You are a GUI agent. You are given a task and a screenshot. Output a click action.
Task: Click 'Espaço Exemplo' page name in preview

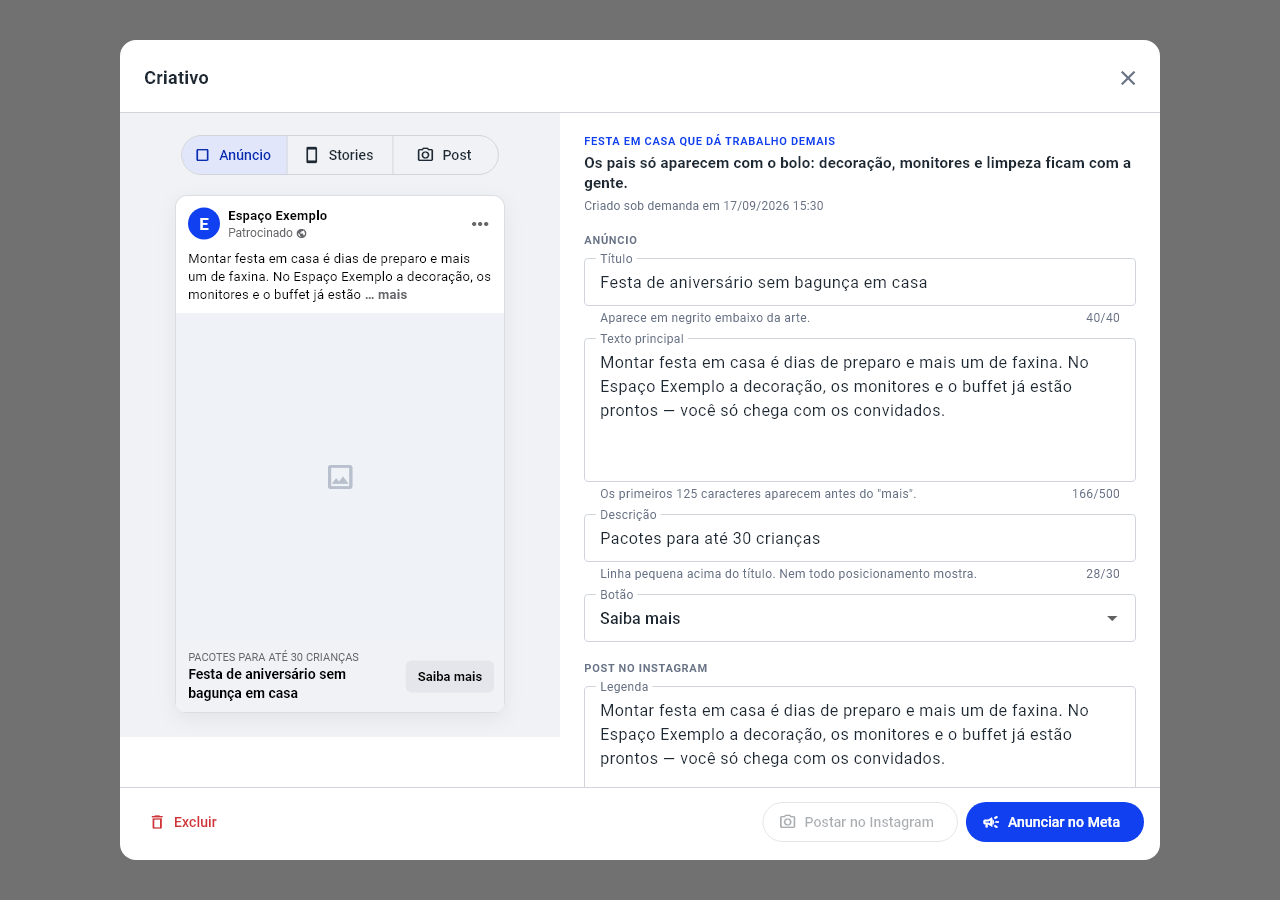pyautogui.click(x=277, y=215)
